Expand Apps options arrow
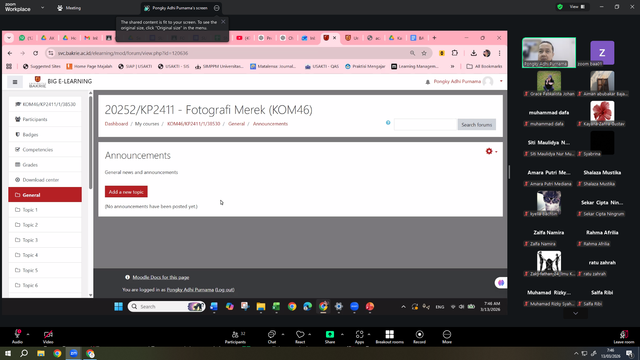Image resolution: width=640 pixels, height=360 pixels. [369, 334]
